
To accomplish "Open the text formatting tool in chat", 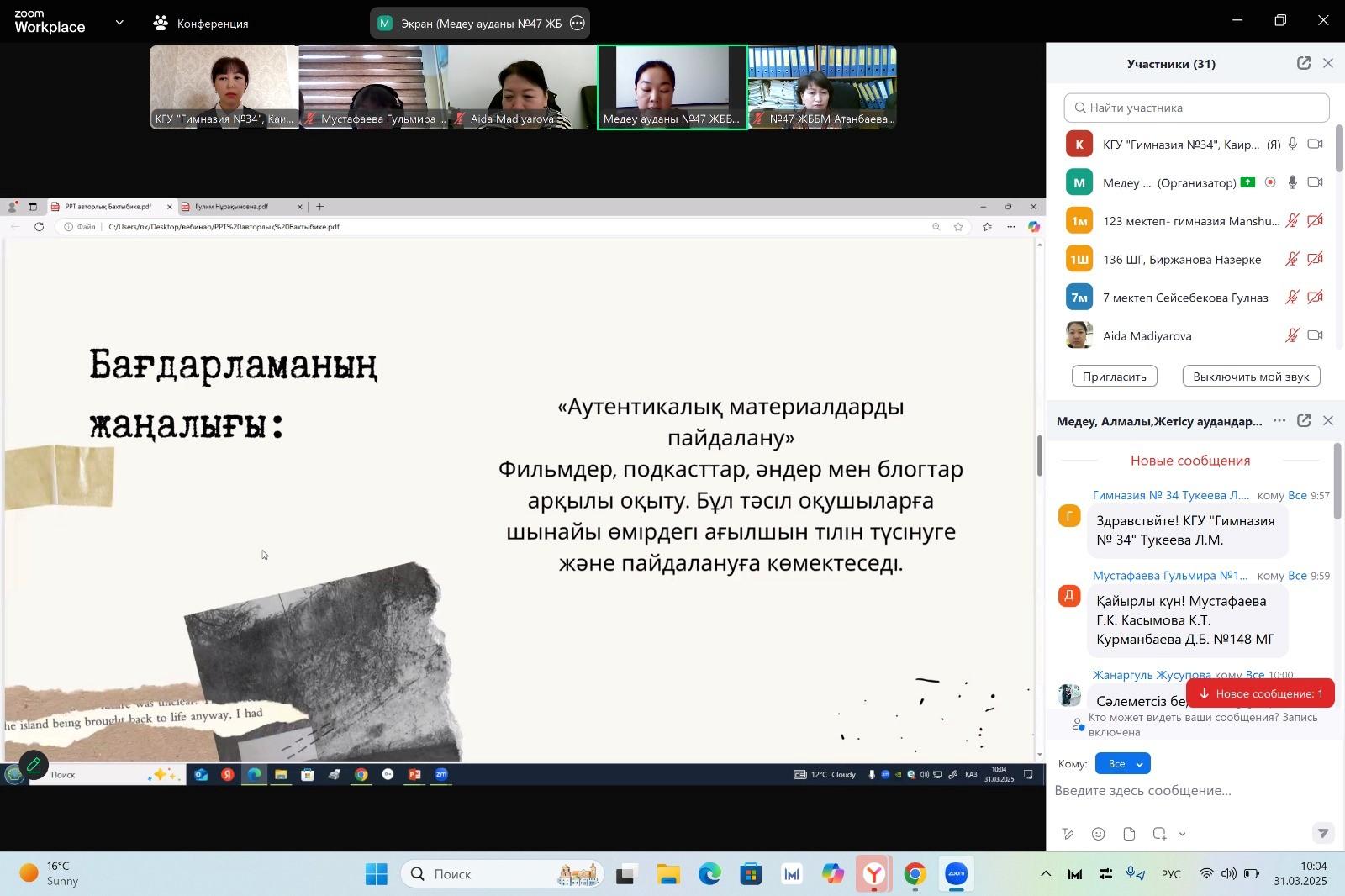I will (x=1068, y=834).
